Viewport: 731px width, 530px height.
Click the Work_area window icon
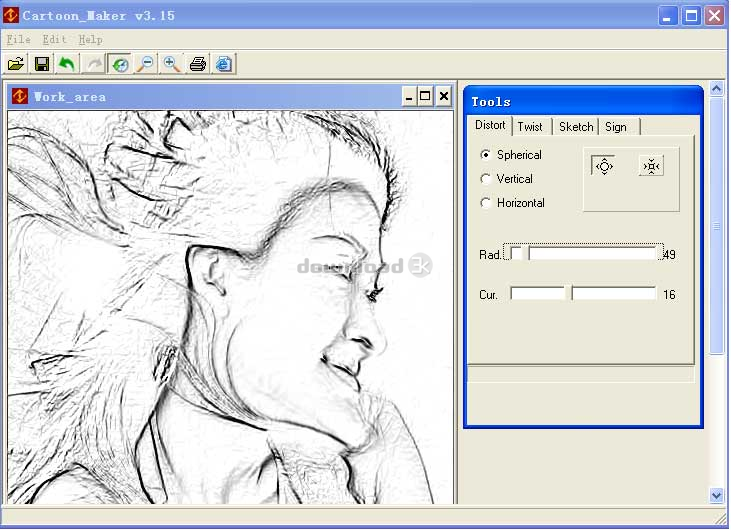pos(20,96)
